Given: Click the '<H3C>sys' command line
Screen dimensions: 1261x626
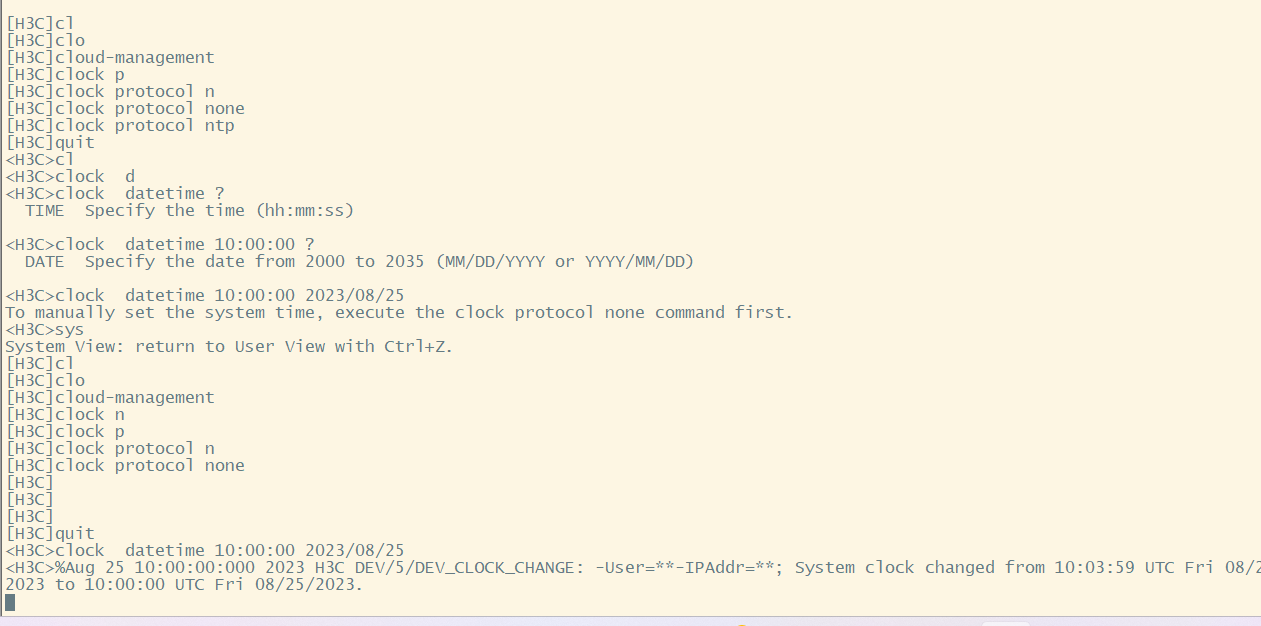Looking at the screenshot, I should (45, 330).
